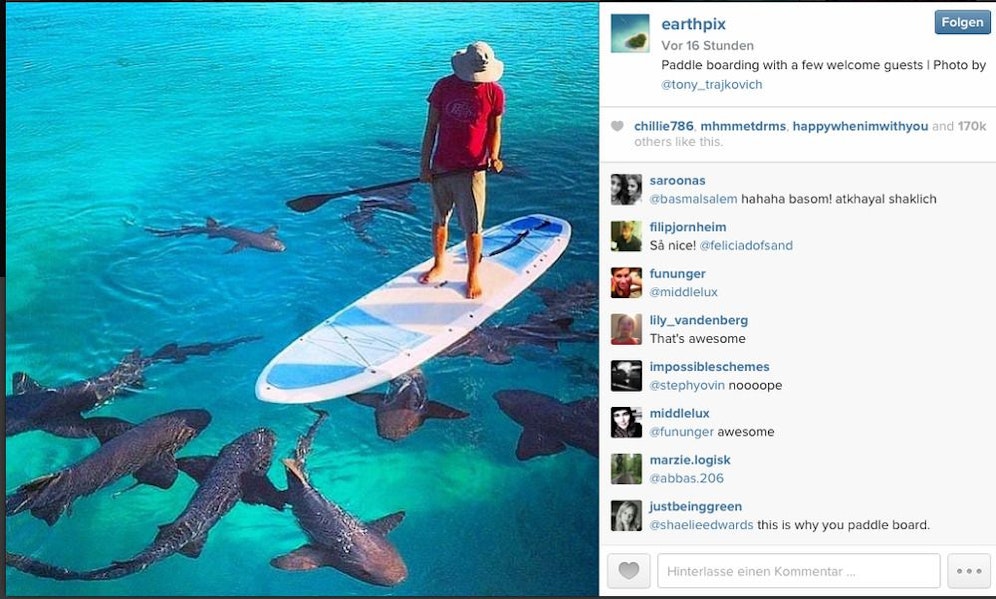The height and width of the screenshot is (599, 996).
Task: Click filipjornheim's avatar thumbnail
Action: point(626,236)
